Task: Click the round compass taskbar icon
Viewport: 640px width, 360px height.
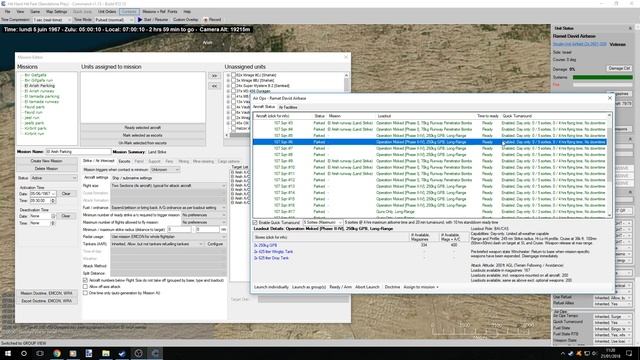Action: 138,353
